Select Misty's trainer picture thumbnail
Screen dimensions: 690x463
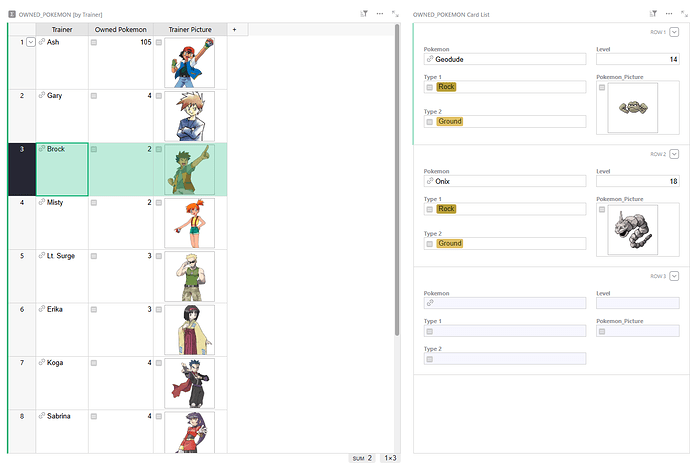pos(190,223)
